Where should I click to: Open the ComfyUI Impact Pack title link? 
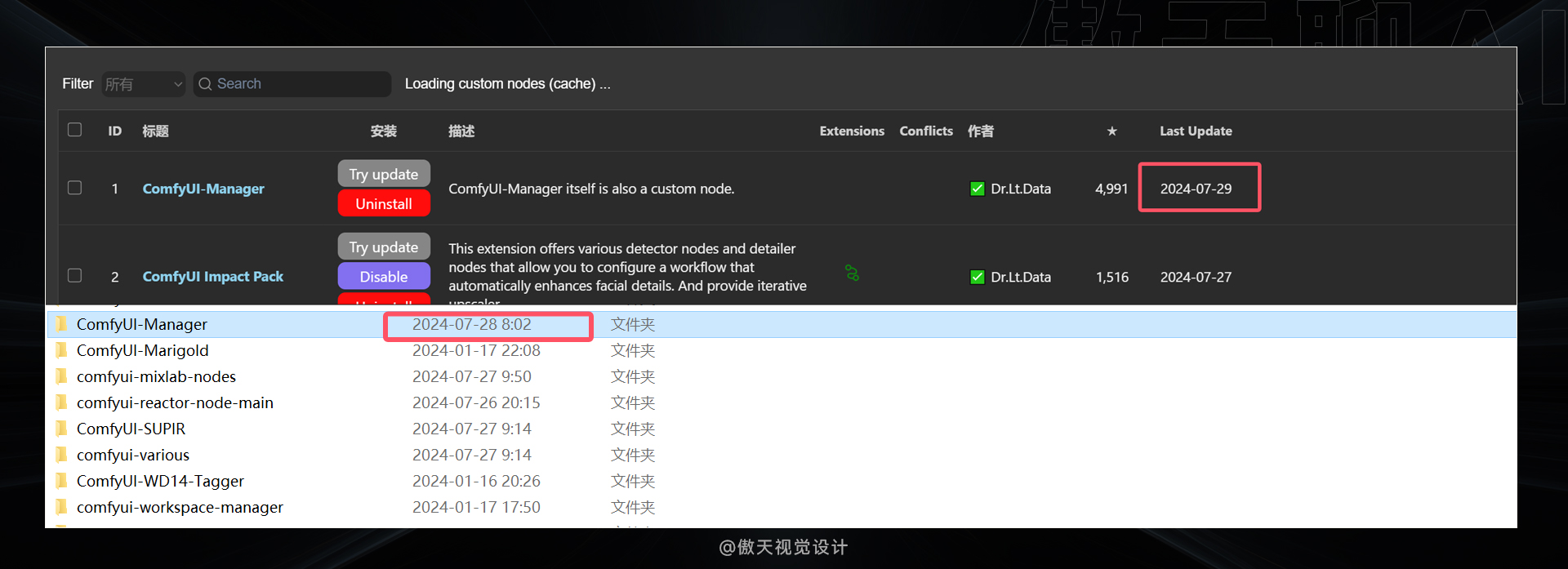[213, 277]
